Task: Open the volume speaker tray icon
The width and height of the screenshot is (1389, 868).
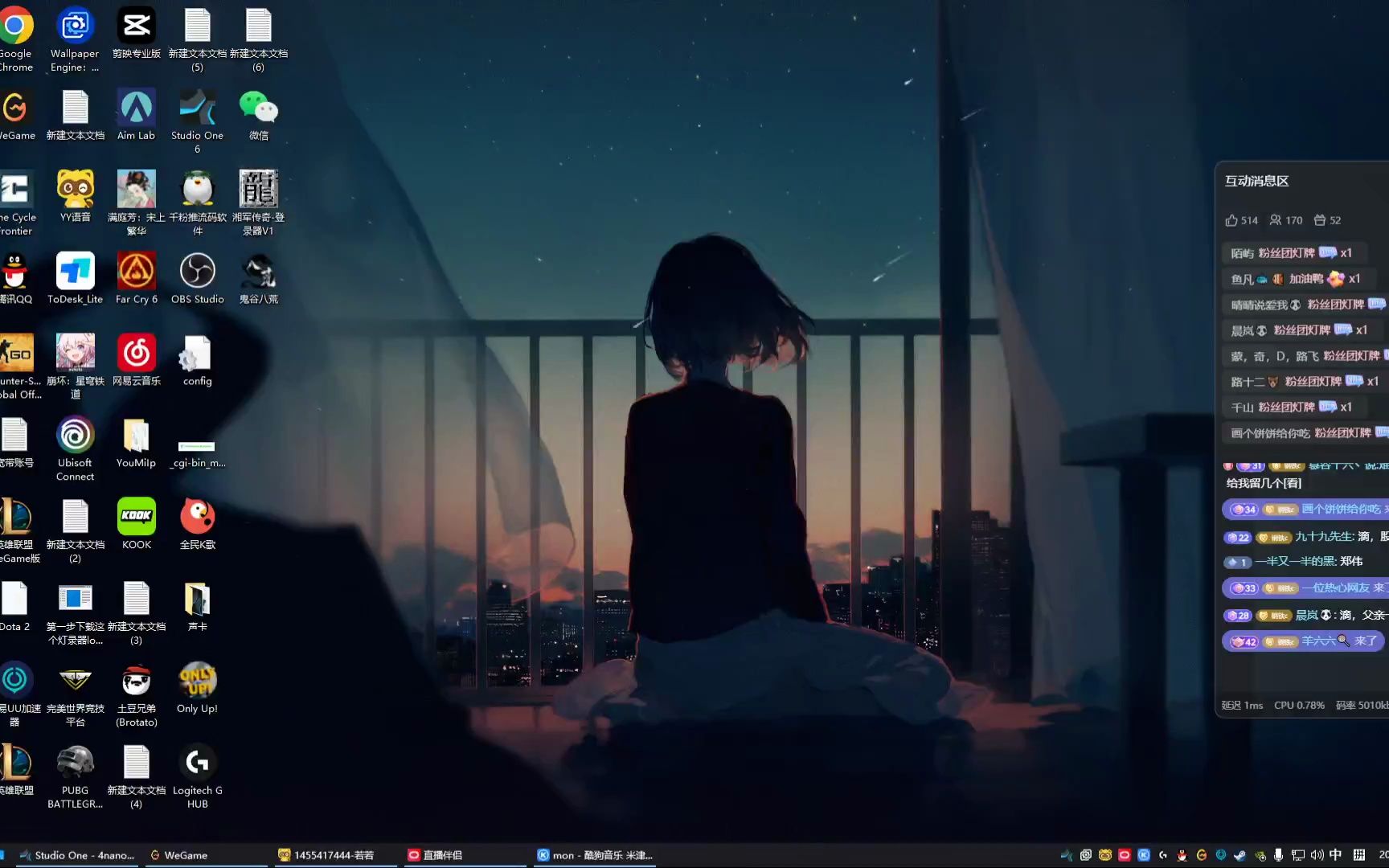Action: pos(1317,855)
